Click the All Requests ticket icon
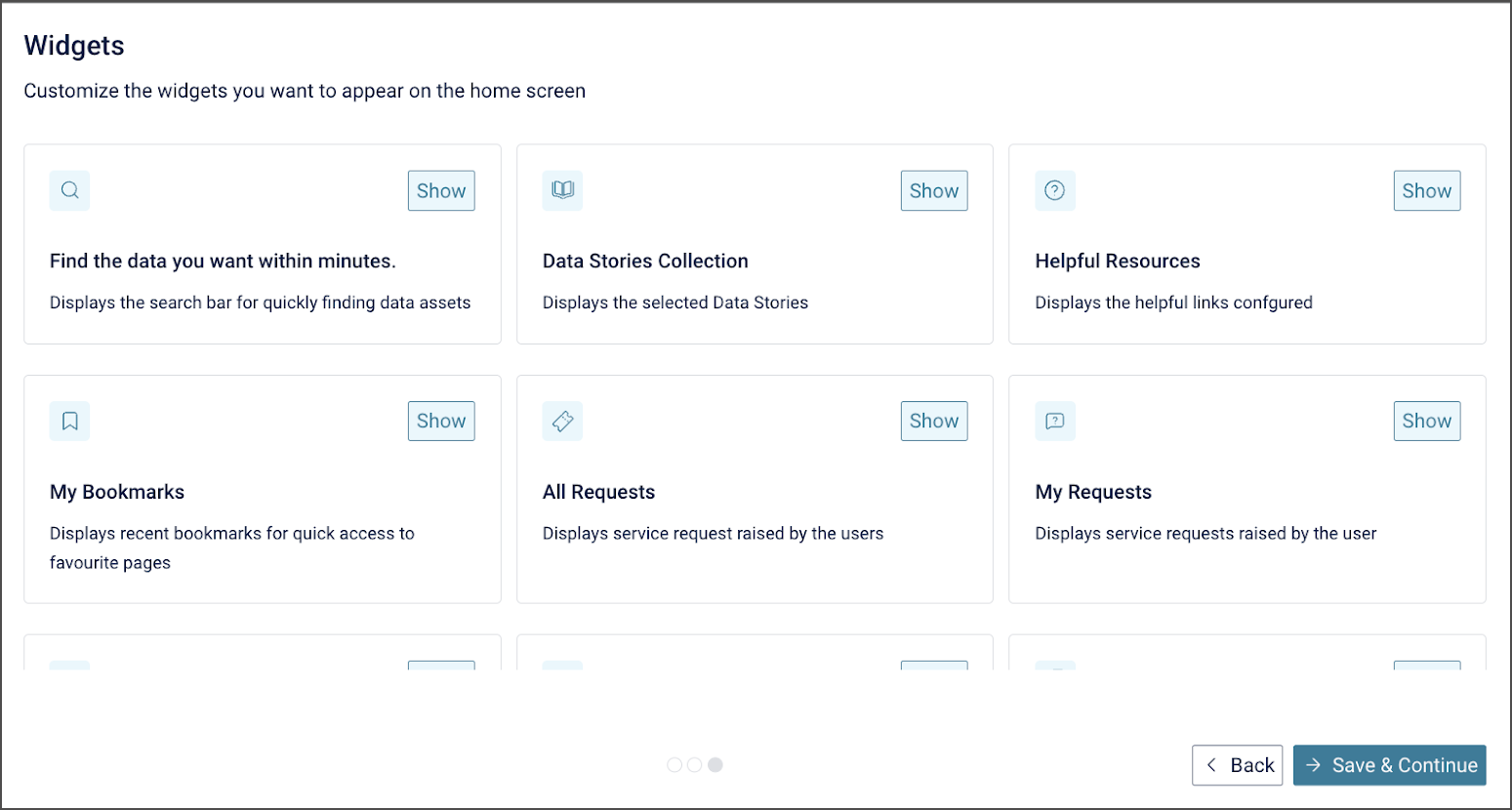This screenshot has height=810, width=1512. click(562, 421)
